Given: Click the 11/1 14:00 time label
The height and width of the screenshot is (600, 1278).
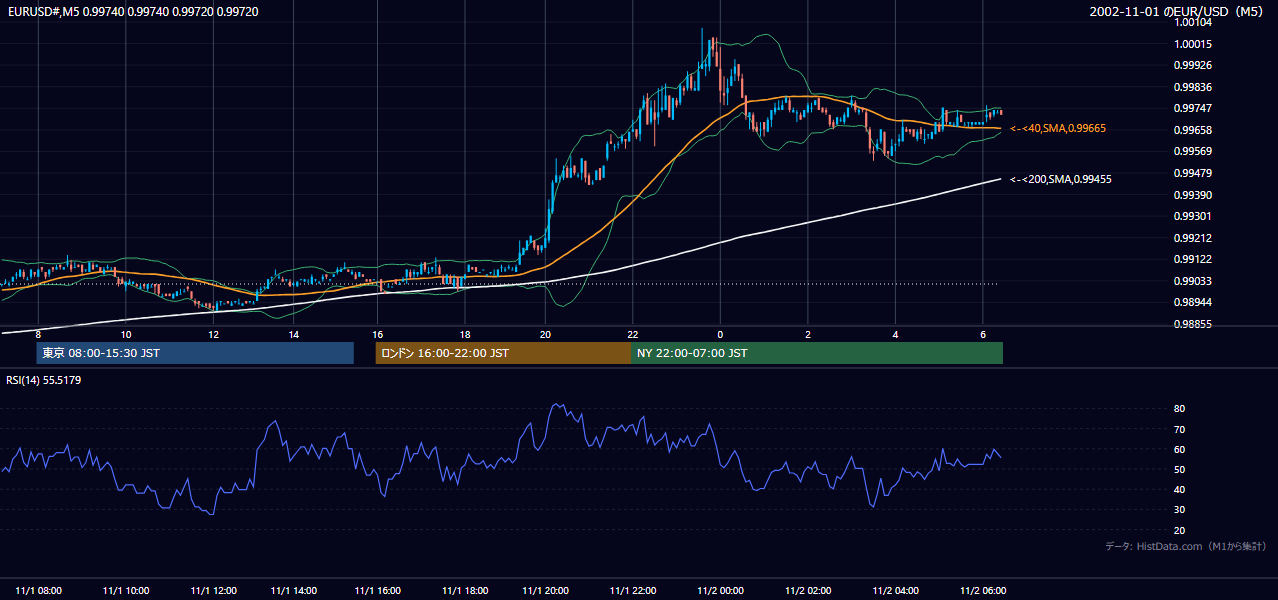Looking at the screenshot, I should [294, 591].
